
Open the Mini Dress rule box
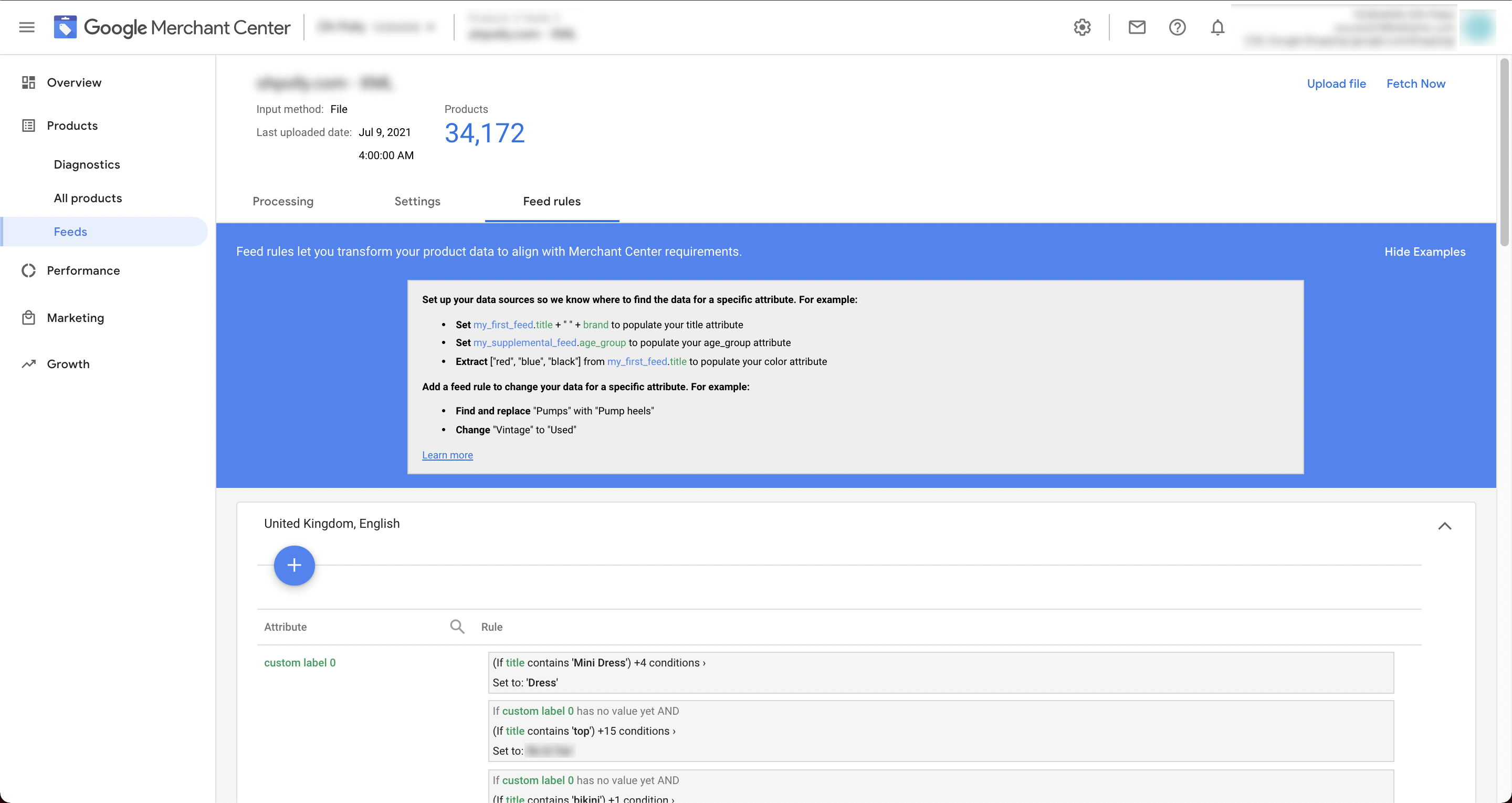[x=941, y=673]
